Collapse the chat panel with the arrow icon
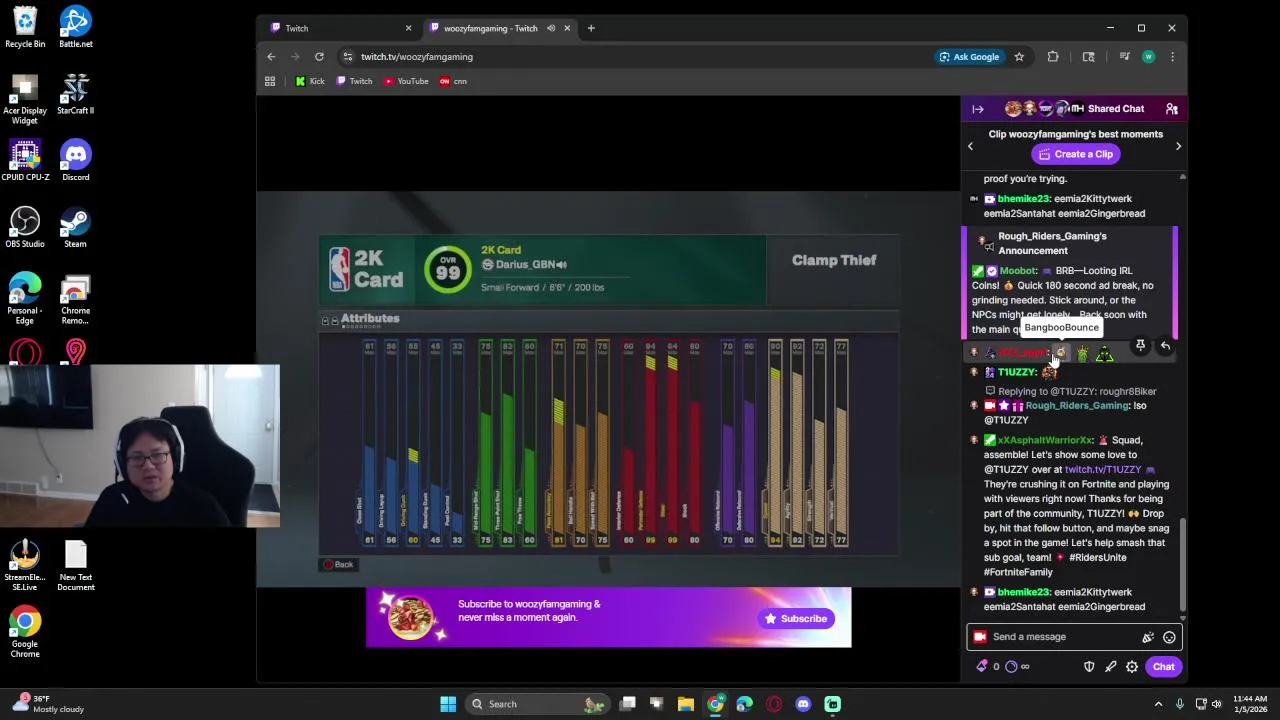Viewport: 1280px width, 720px height. tap(978, 109)
